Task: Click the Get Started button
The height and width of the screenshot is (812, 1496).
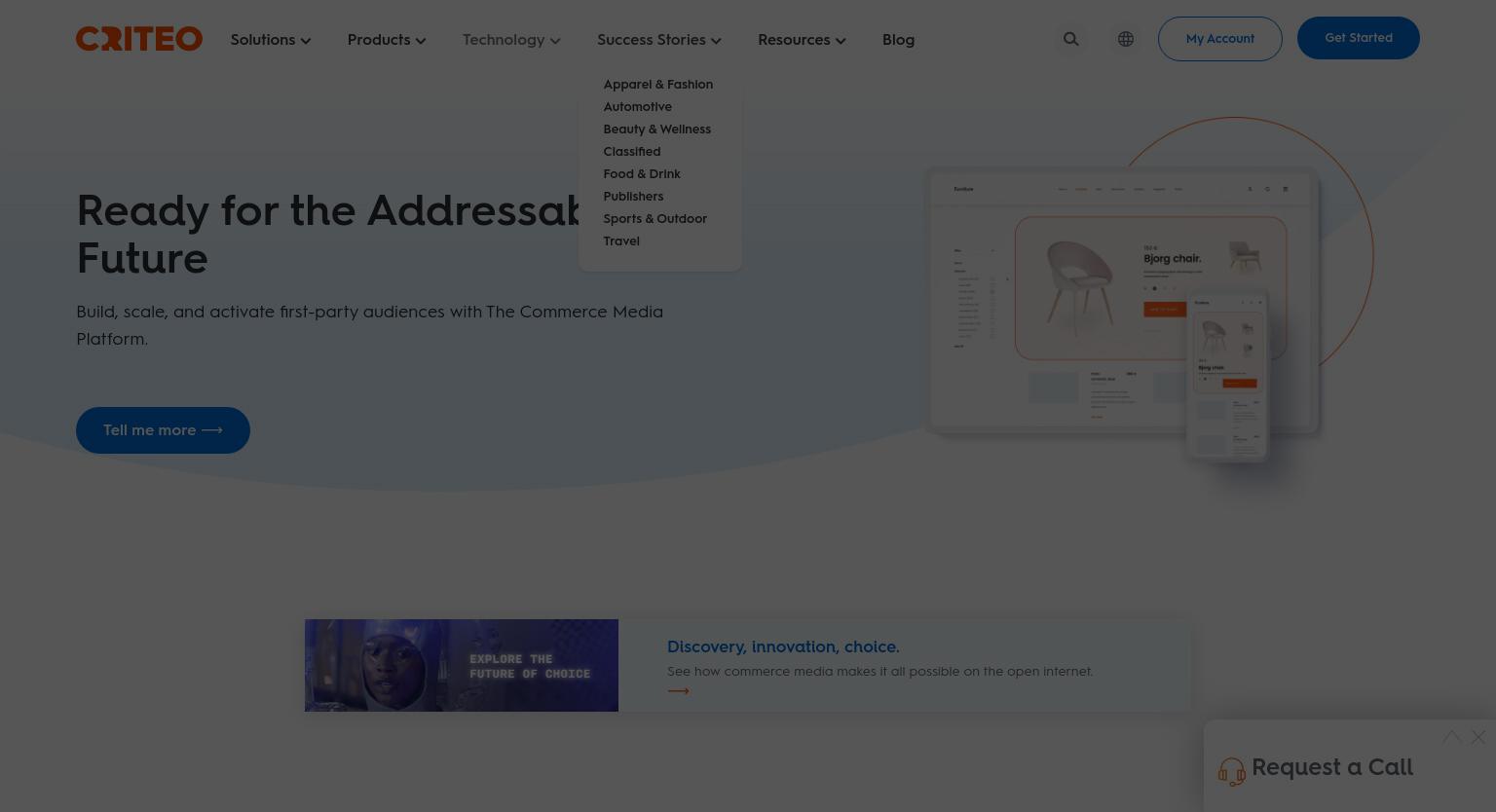Action: pyautogui.click(x=1359, y=38)
